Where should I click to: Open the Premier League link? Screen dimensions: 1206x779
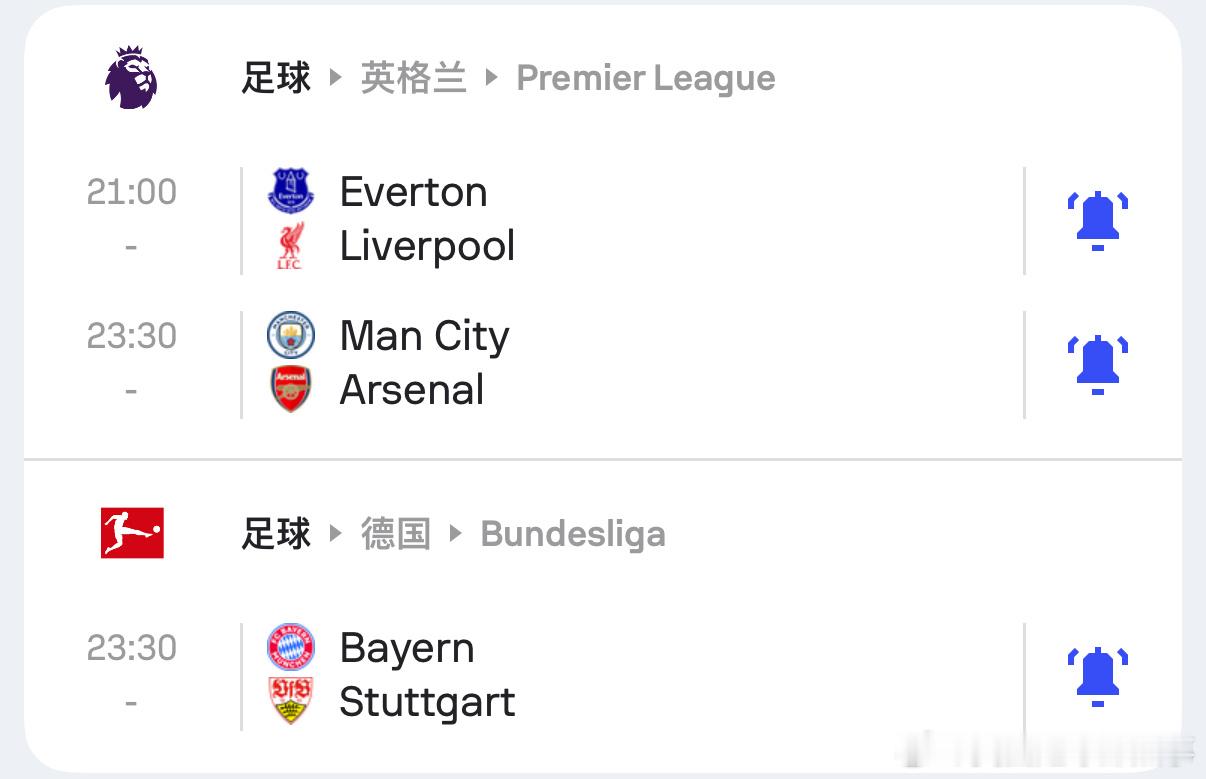coord(645,78)
